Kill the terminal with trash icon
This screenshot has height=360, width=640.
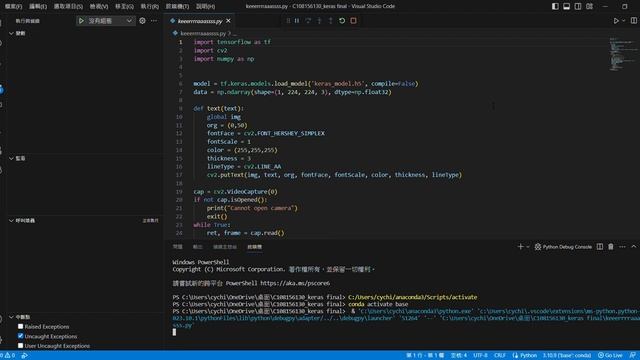coord(611,247)
